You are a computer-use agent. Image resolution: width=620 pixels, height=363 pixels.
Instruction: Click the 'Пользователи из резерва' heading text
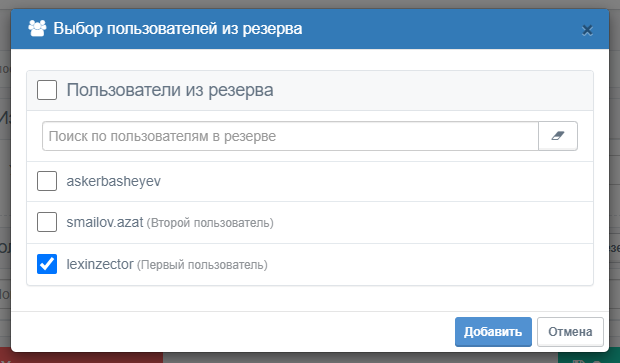tap(170, 90)
